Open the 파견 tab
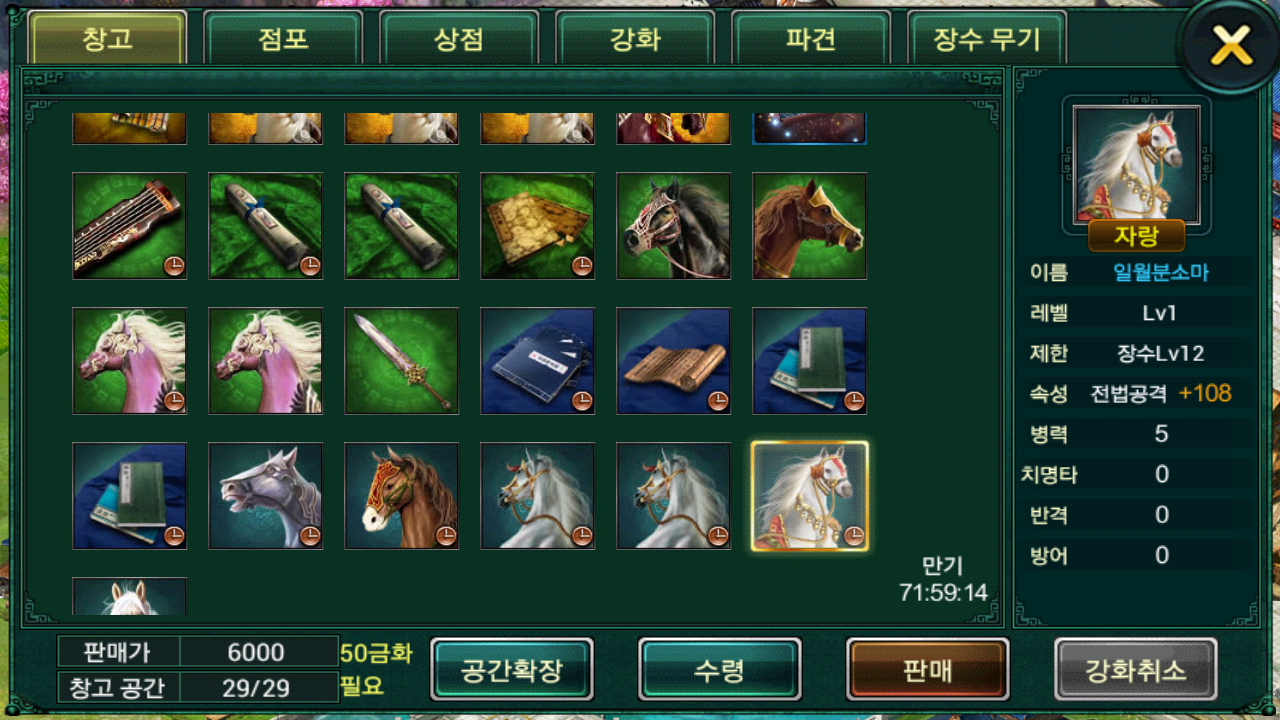This screenshot has width=1280, height=720. point(811,39)
